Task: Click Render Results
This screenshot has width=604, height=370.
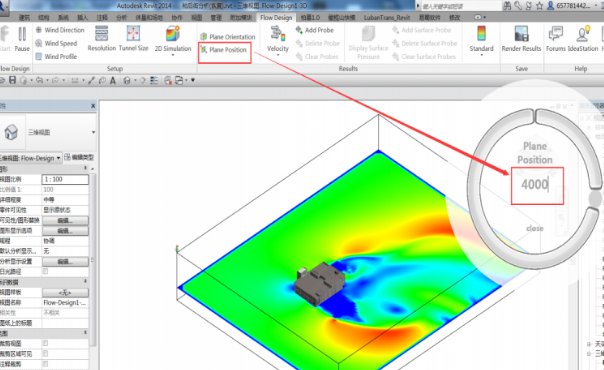Action: [x=521, y=39]
